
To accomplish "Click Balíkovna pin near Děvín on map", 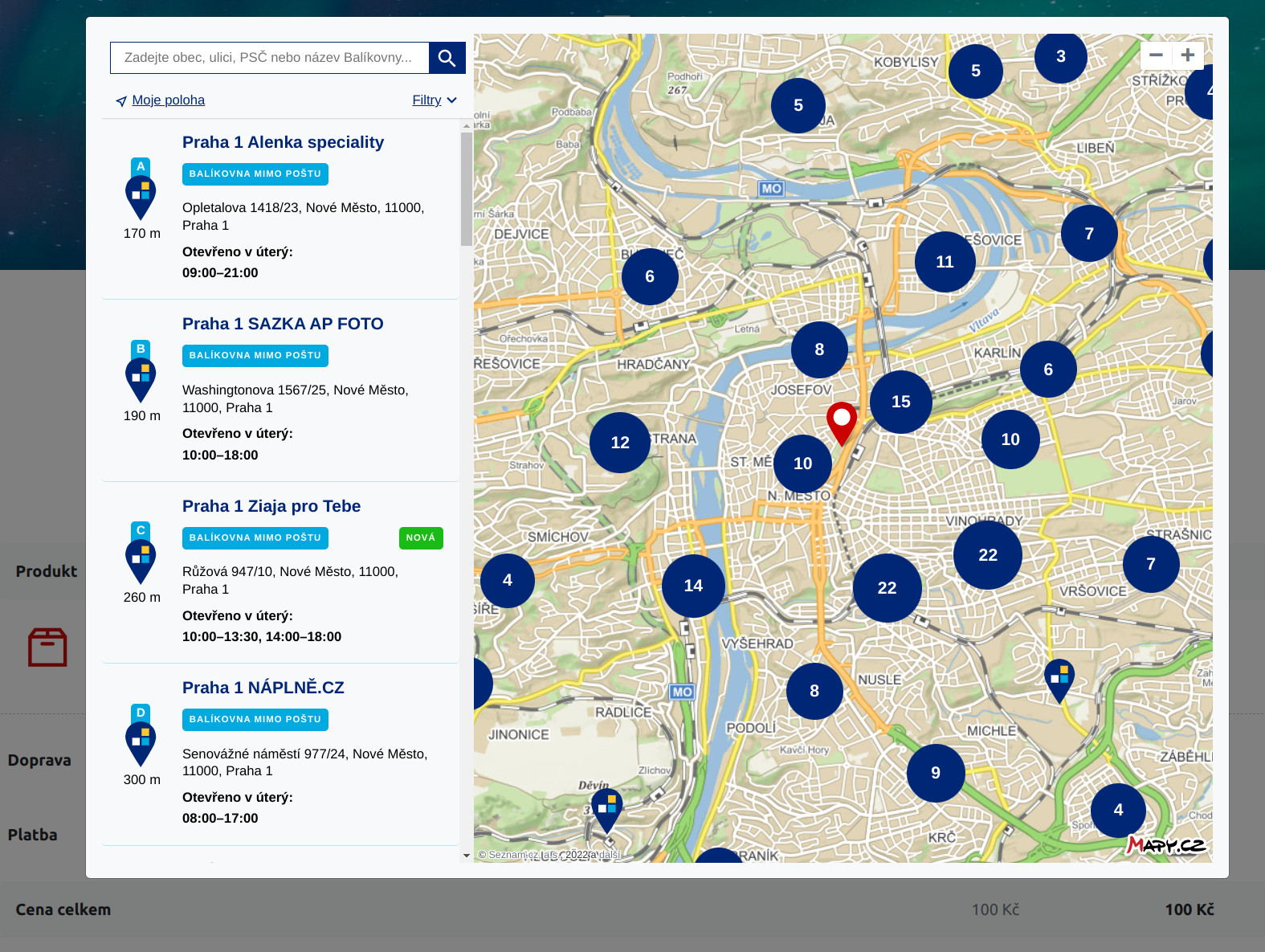I will tap(606, 810).
